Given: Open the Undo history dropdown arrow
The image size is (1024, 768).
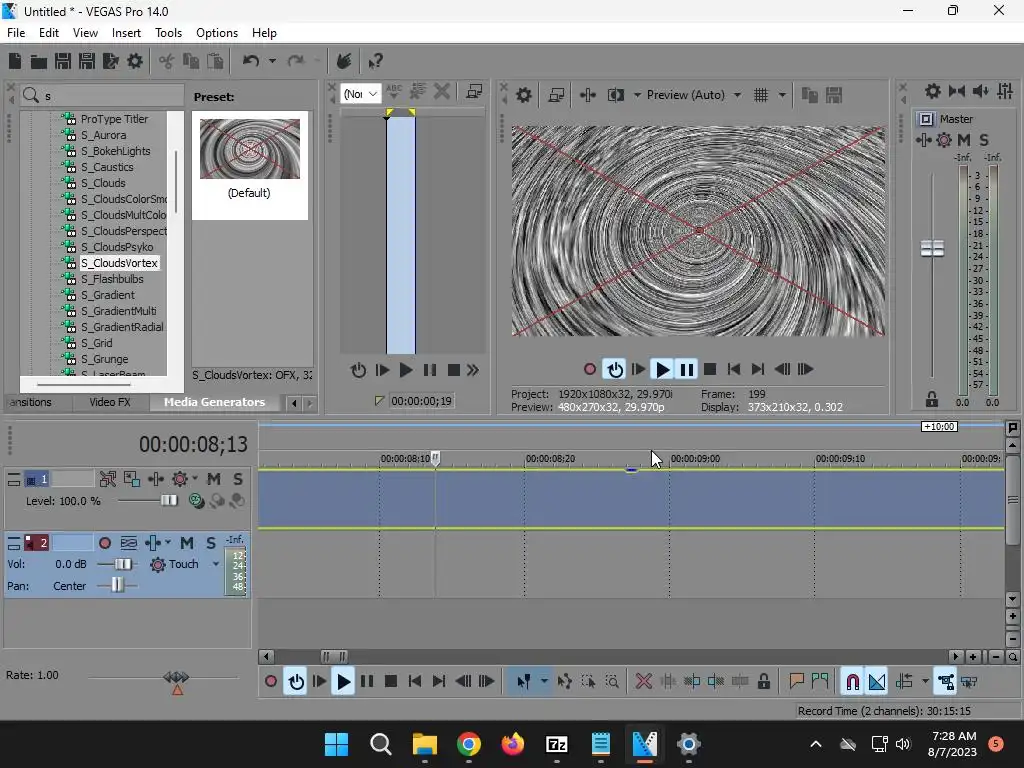Looking at the screenshot, I should coord(272,61).
